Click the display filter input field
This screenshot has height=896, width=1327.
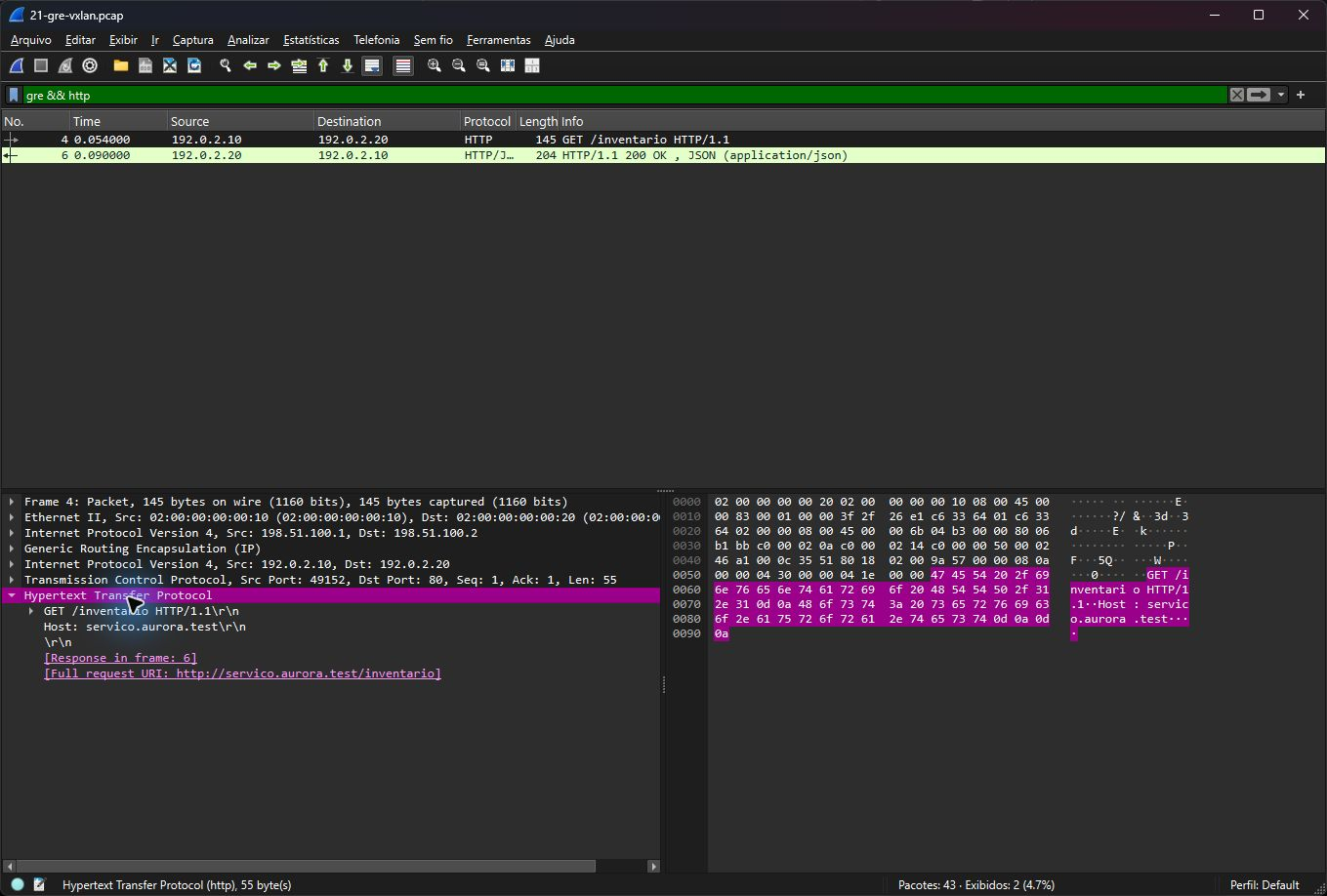click(625, 95)
